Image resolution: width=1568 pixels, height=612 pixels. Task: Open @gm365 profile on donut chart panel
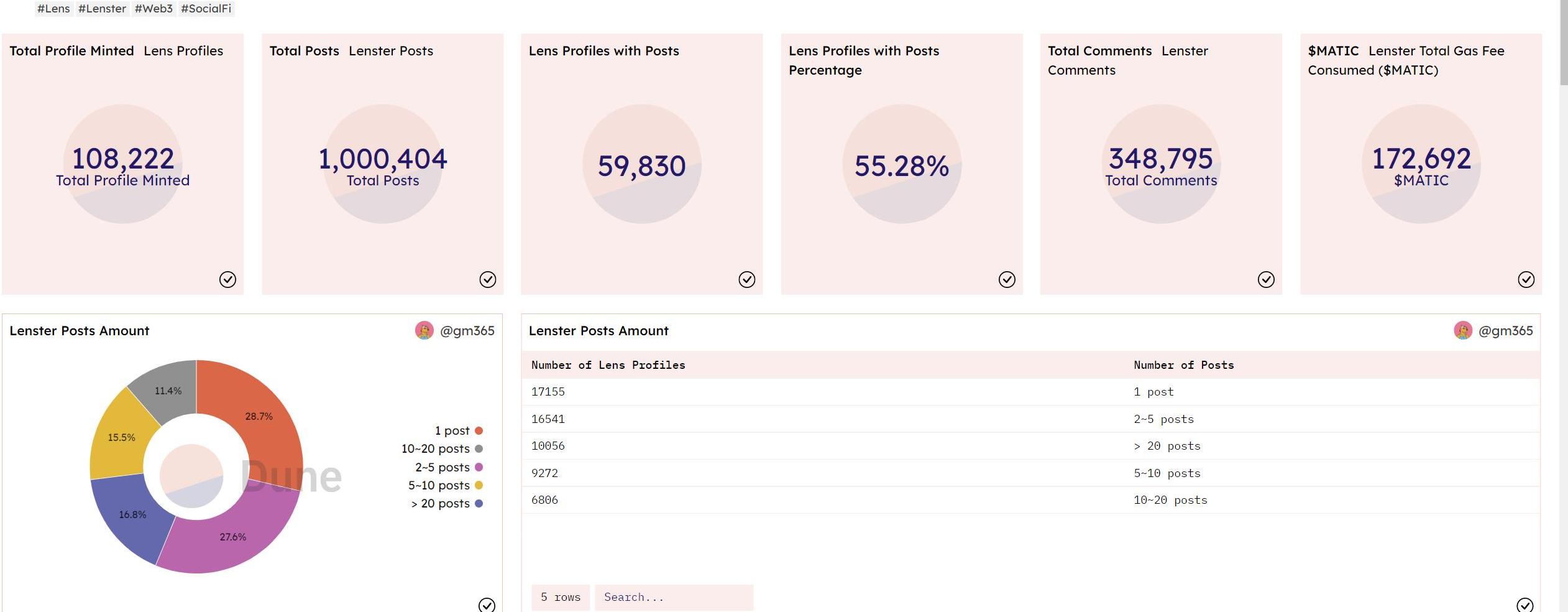[466, 331]
